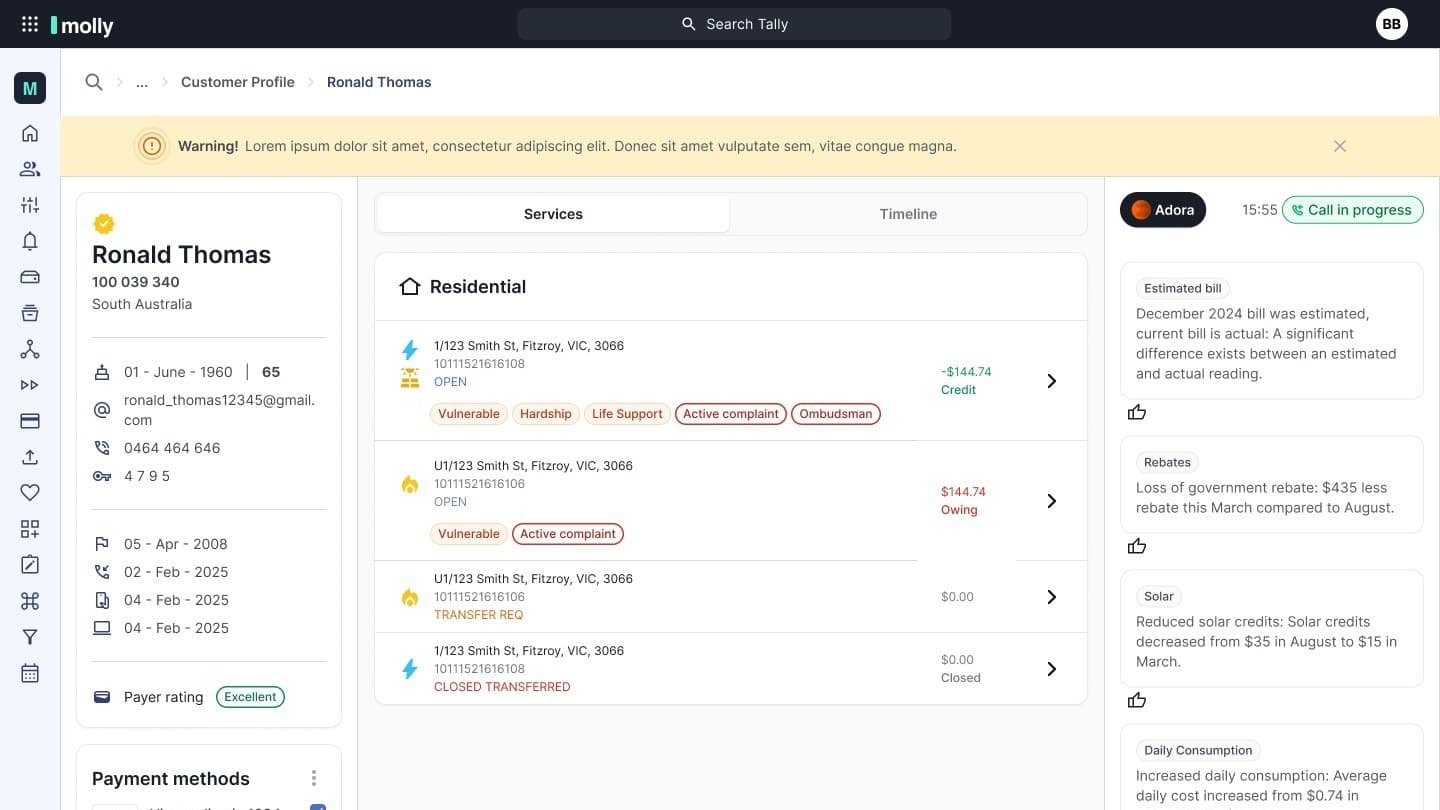Click the M workspace logo in sidebar
1440x810 pixels.
click(30, 88)
